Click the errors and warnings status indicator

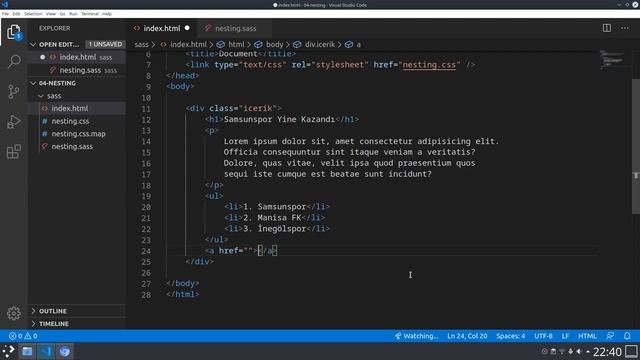[x=23, y=336]
